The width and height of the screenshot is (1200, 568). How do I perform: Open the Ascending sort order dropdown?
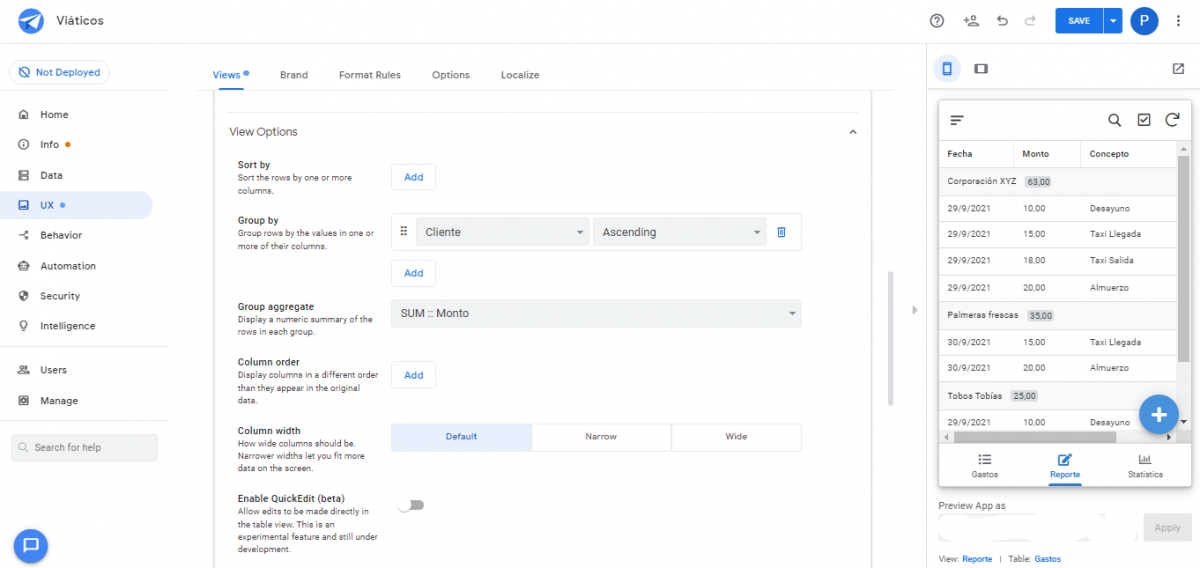[x=679, y=232]
